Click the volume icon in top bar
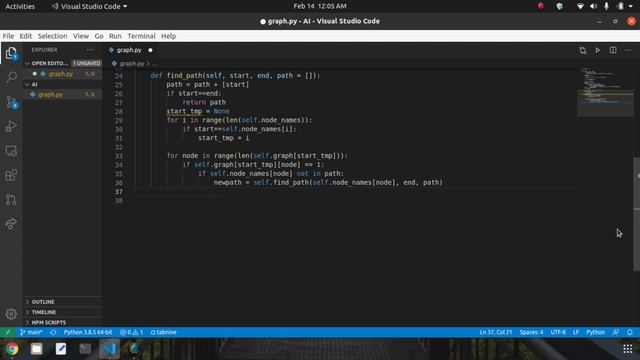 (x=593, y=6)
